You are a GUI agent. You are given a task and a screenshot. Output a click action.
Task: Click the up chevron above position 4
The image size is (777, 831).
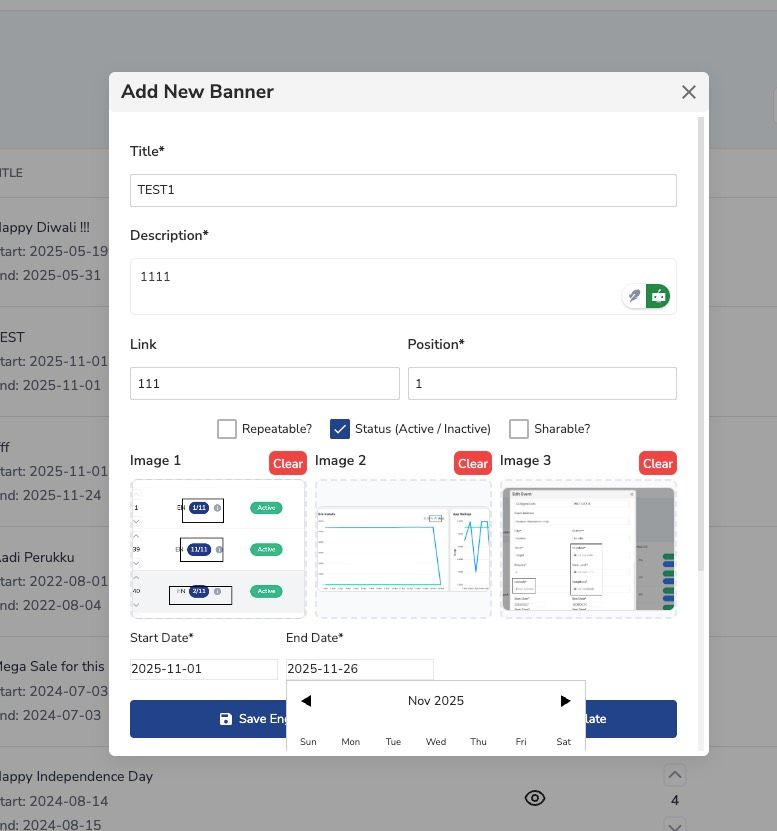674,775
